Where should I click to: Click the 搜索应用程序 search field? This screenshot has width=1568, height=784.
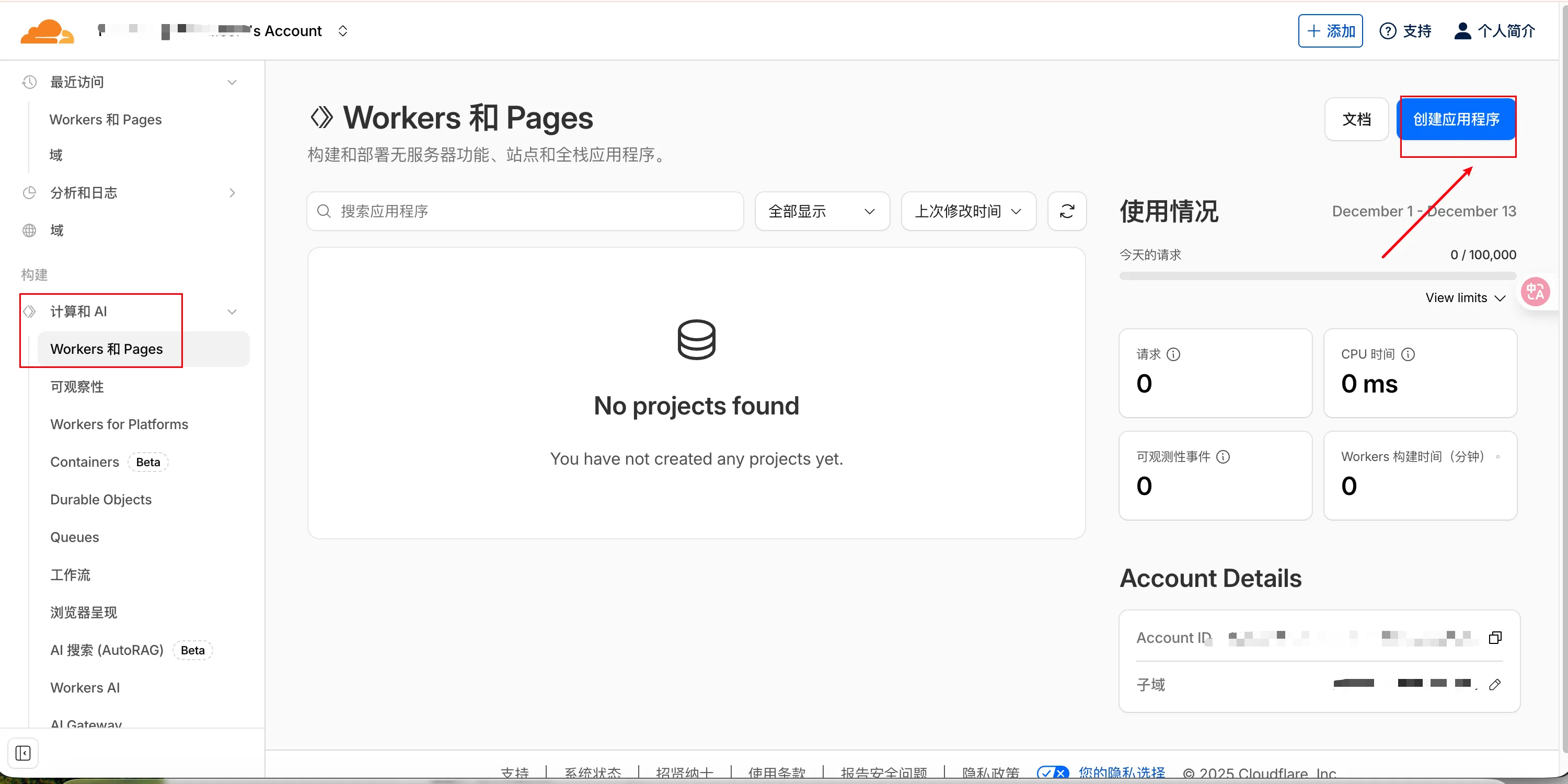525,211
